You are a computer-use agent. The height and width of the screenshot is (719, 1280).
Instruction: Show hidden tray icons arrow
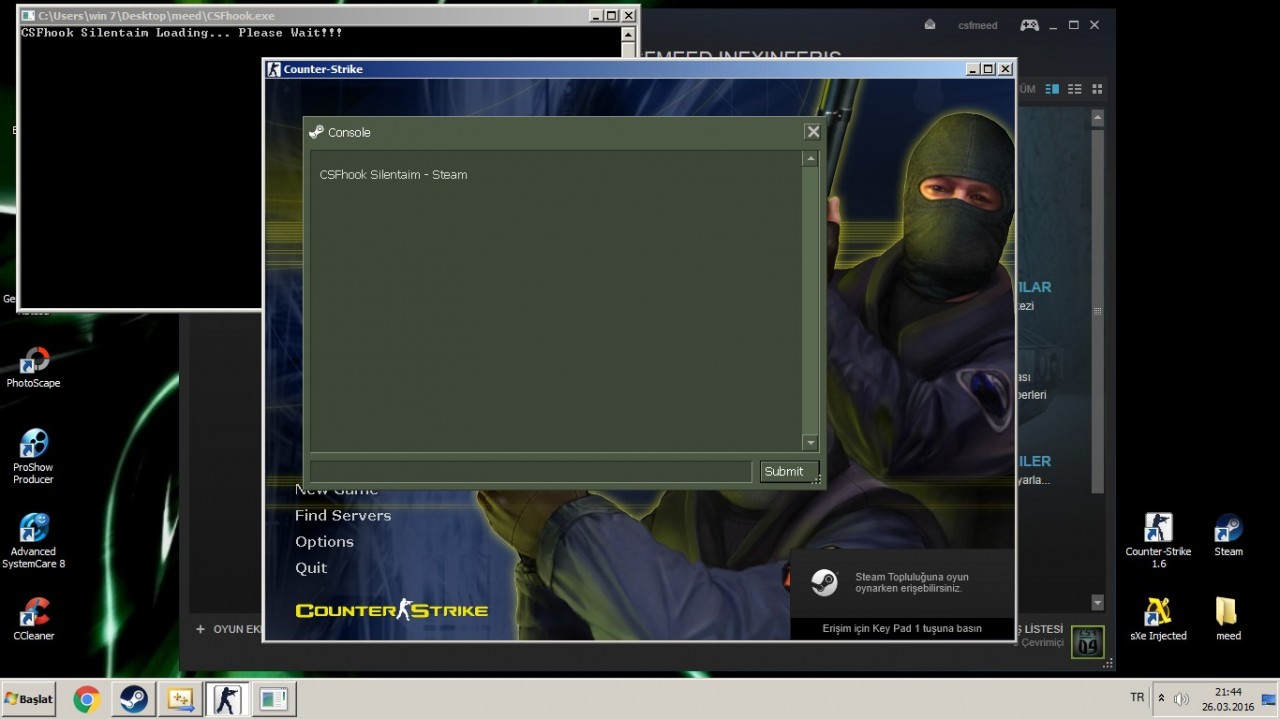(1161, 698)
